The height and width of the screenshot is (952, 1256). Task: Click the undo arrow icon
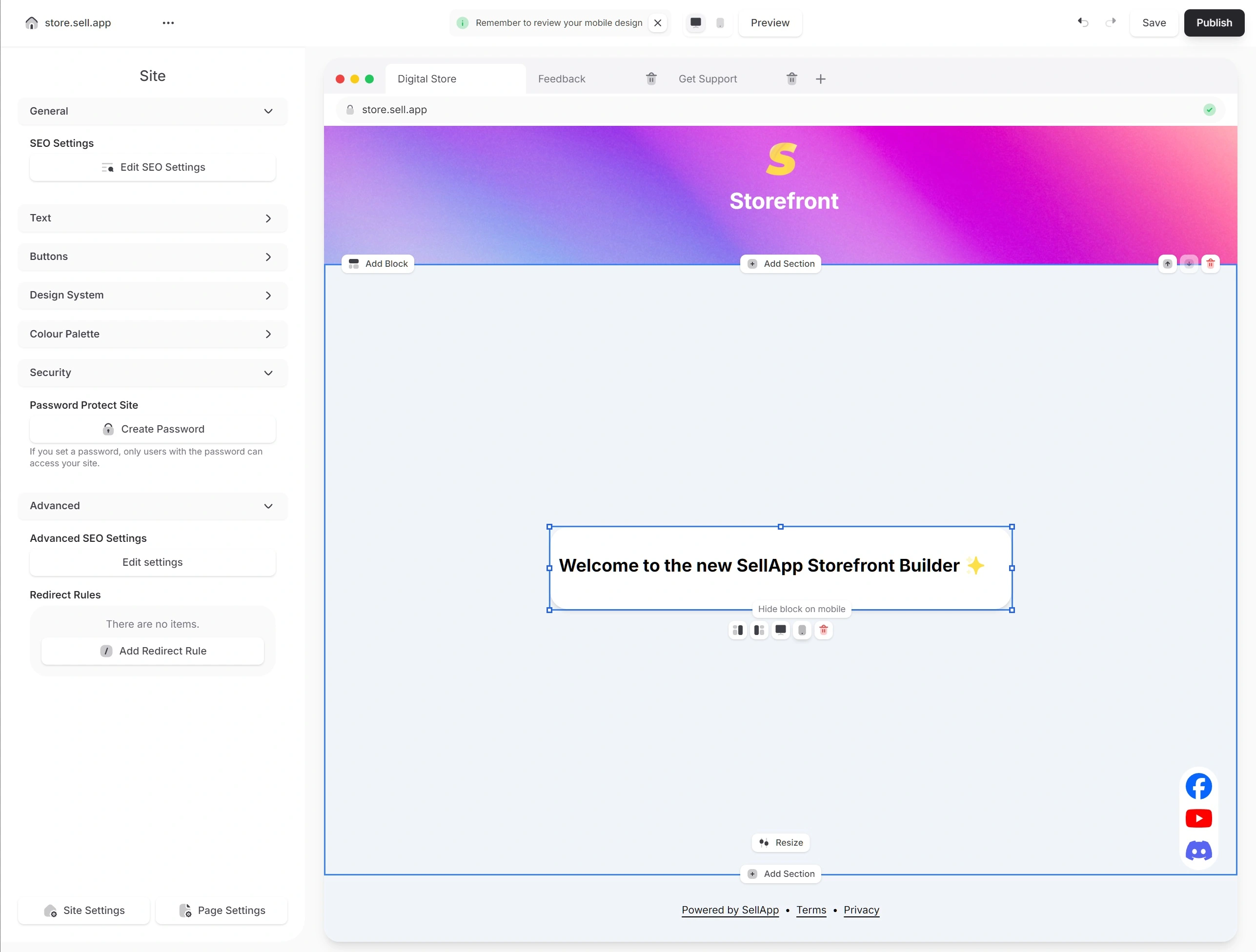(x=1083, y=23)
